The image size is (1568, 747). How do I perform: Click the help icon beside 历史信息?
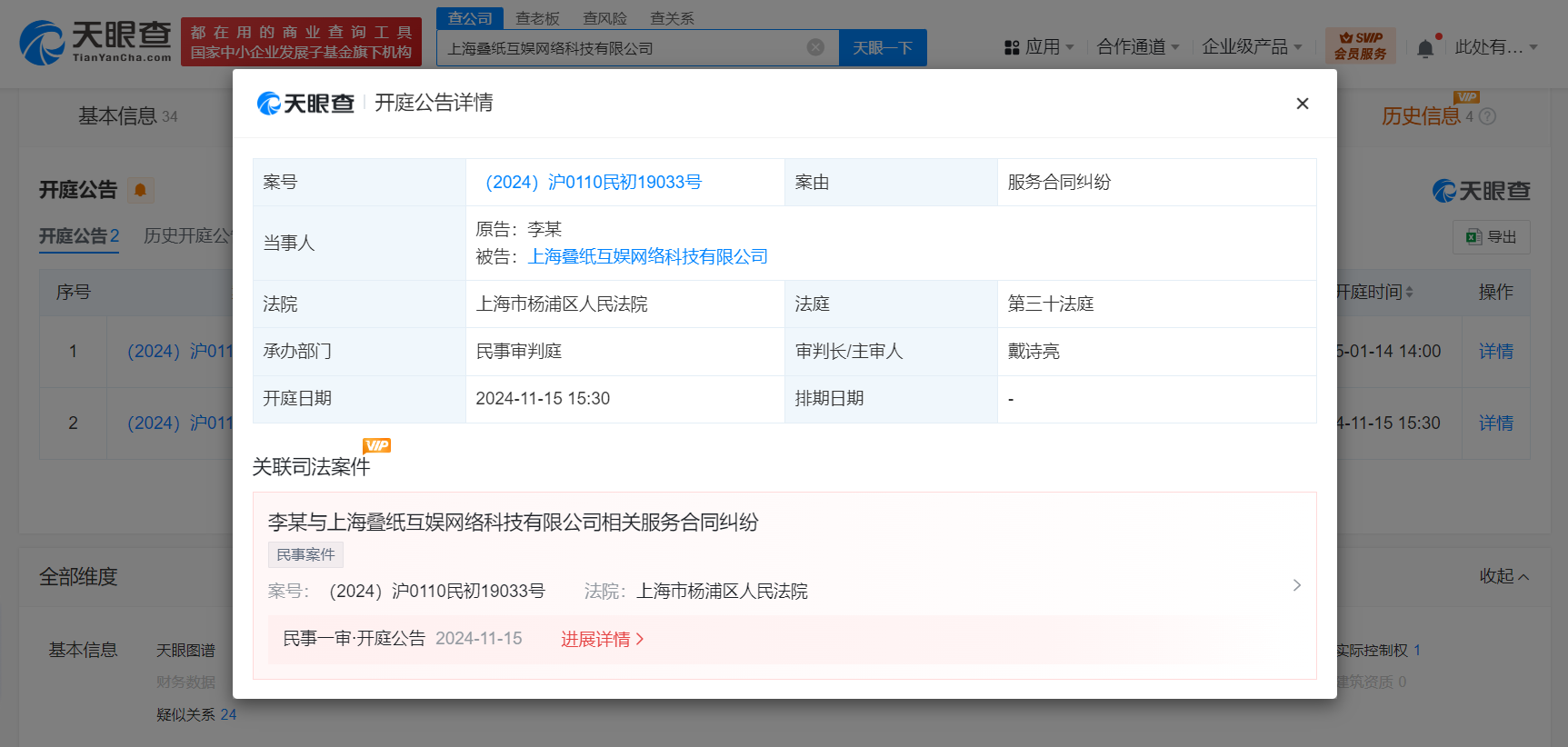(1487, 116)
